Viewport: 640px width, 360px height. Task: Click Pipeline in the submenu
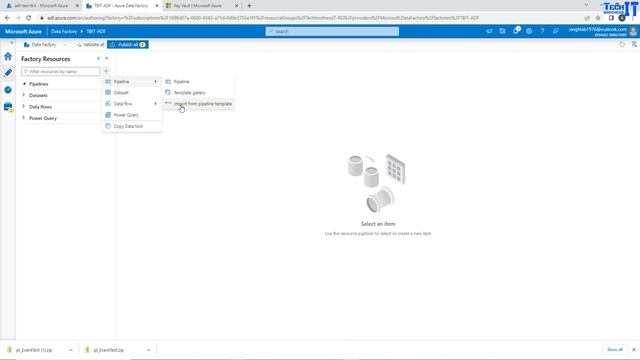[199, 82]
